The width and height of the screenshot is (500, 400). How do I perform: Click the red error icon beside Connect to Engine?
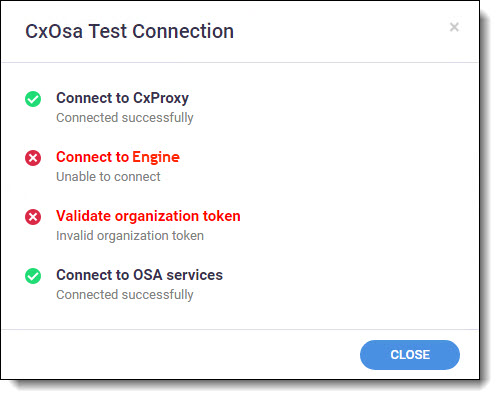(x=33, y=158)
